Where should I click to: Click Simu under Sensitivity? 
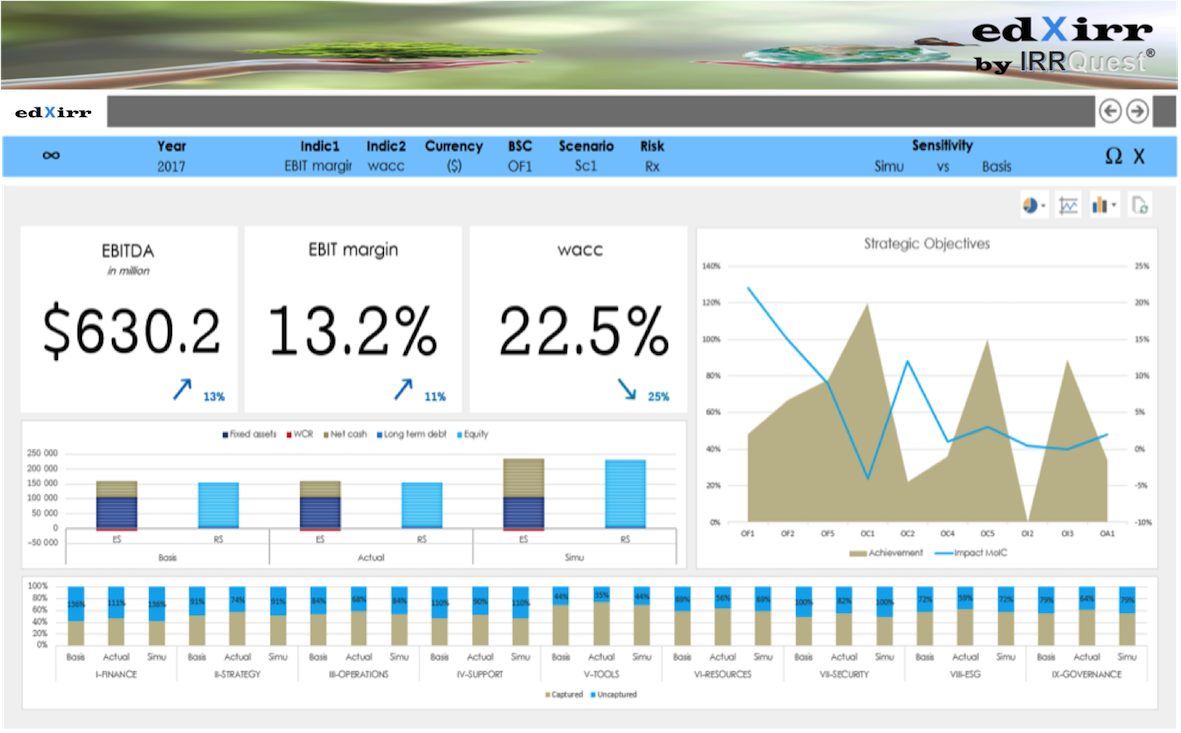(889, 167)
